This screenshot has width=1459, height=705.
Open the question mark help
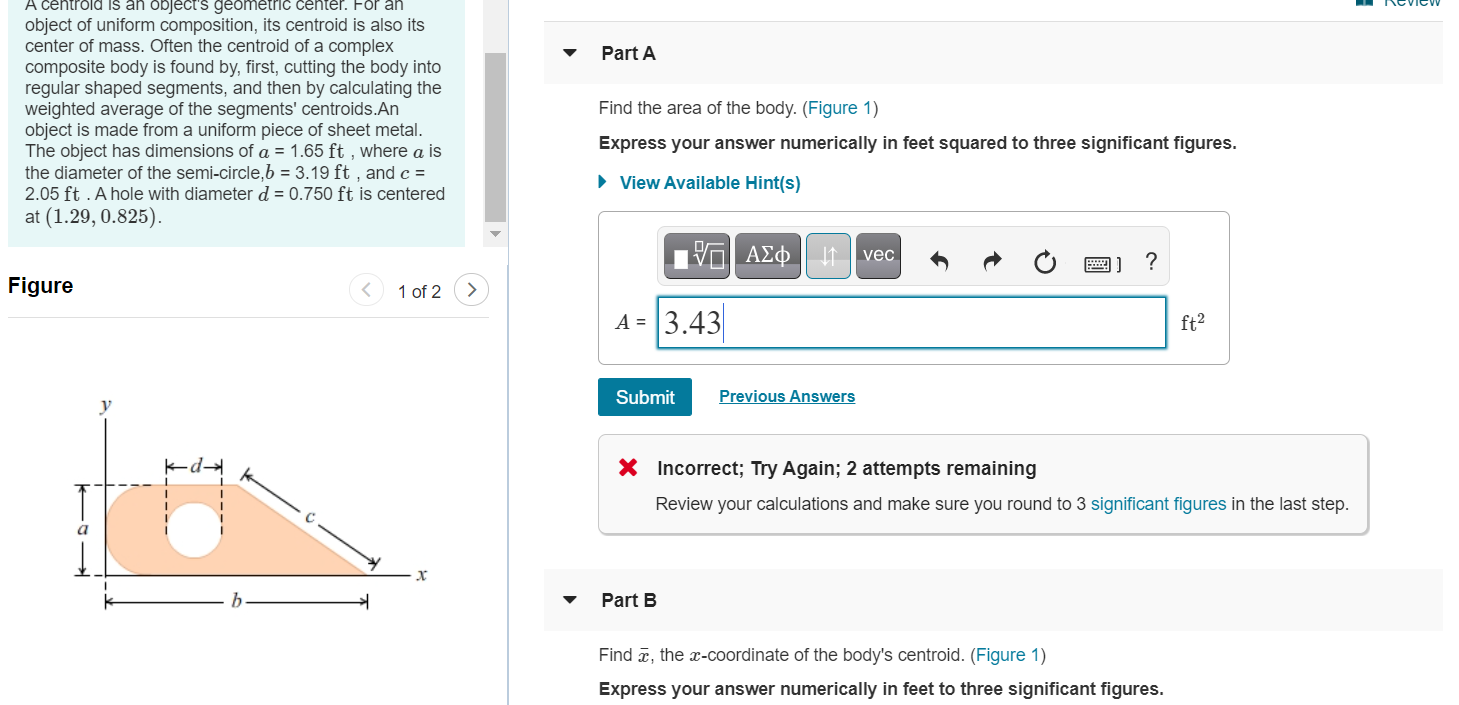click(1151, 262)
